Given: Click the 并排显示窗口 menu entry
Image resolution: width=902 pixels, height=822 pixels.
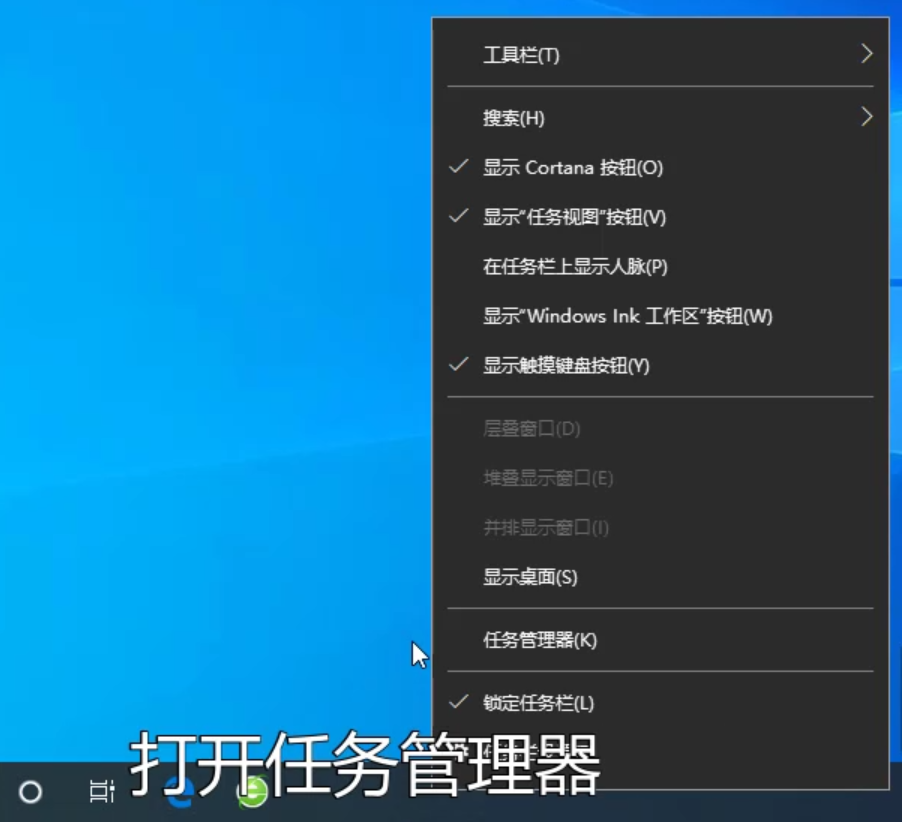Looking at the screenshot, I should click(x=546, y=527).
